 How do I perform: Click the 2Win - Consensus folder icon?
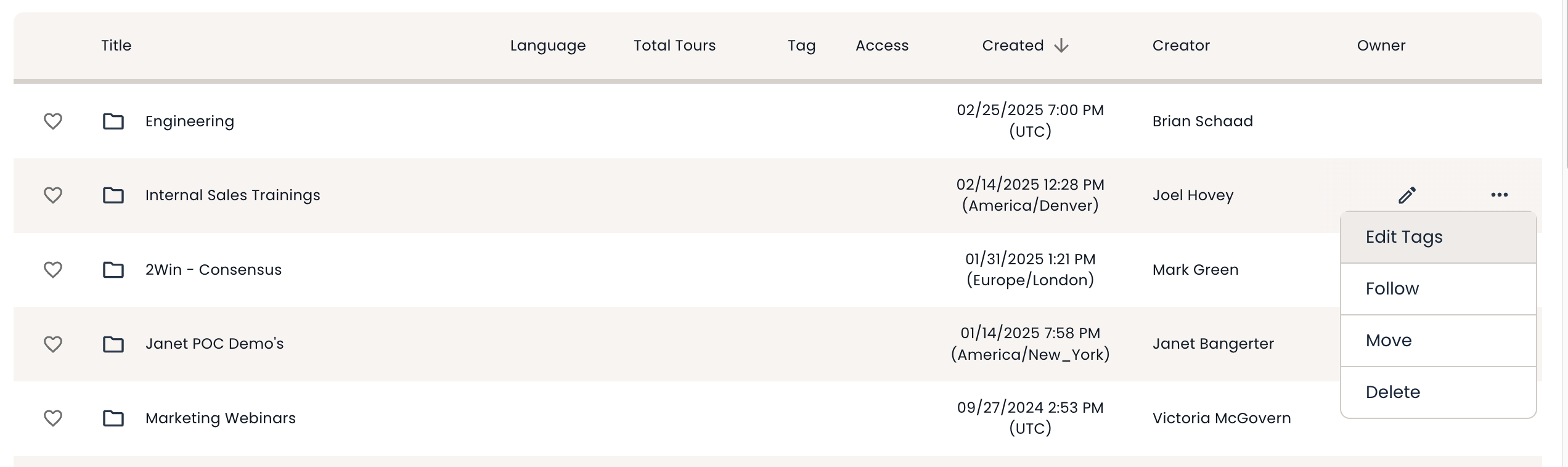tap(113, 270)
